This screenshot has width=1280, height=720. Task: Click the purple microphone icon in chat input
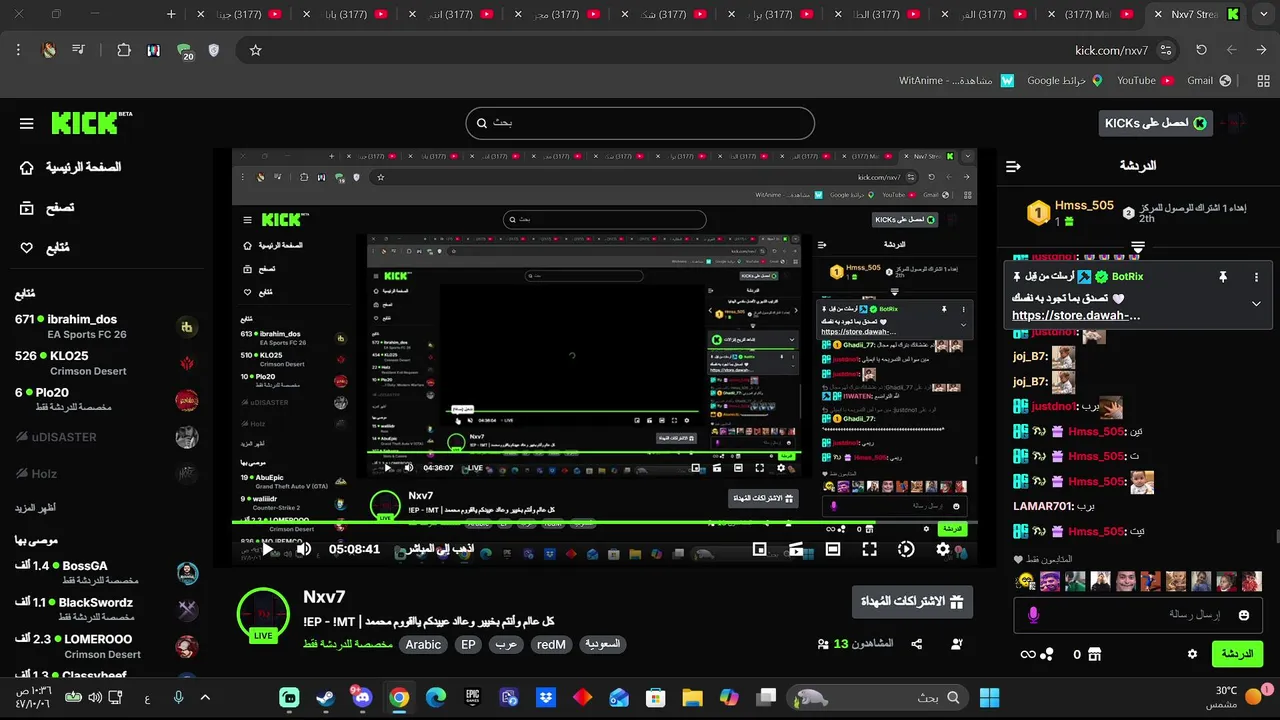1033,615
